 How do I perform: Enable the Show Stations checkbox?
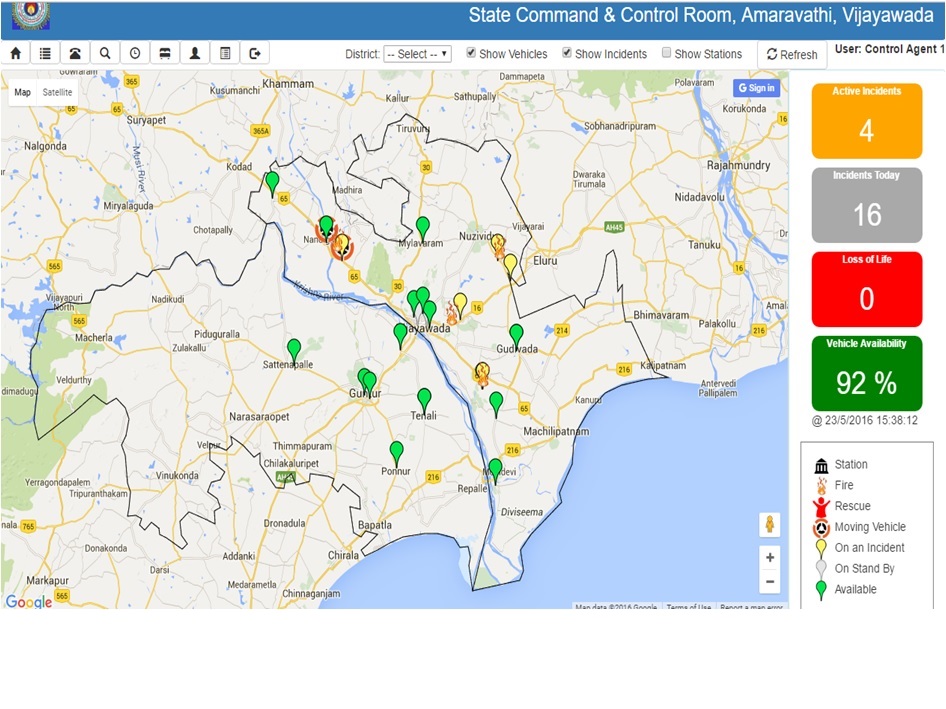pos(667,53)
